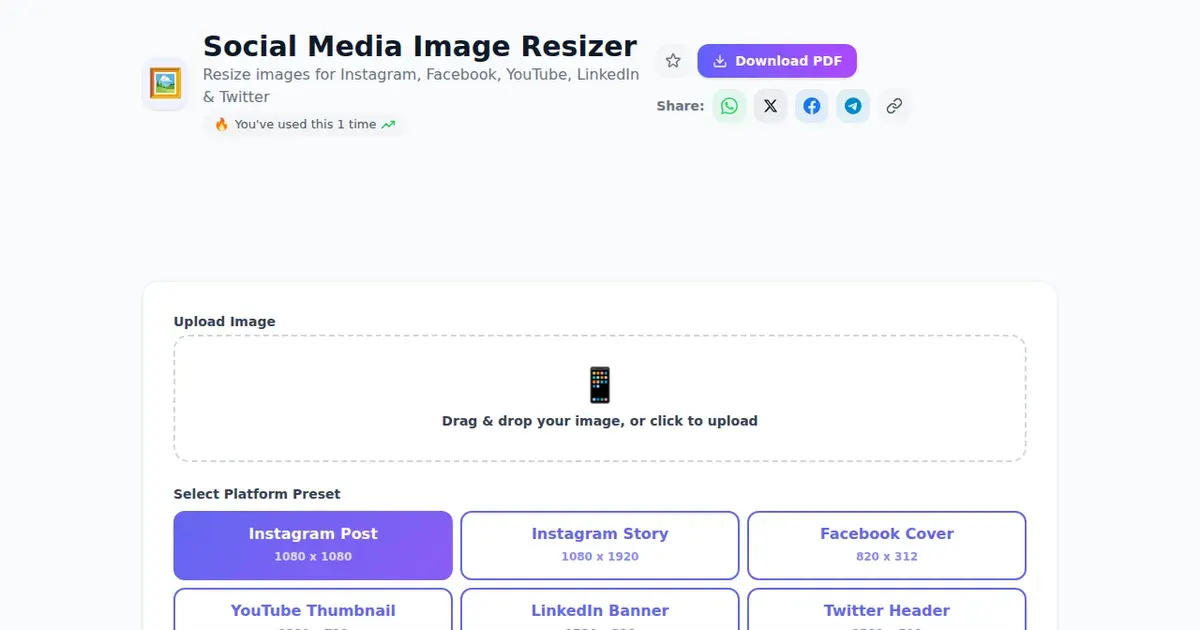The image size is (1200, 630).
Task: Select the YouTube Thumbnail preset
Action: tap(313, 610)
